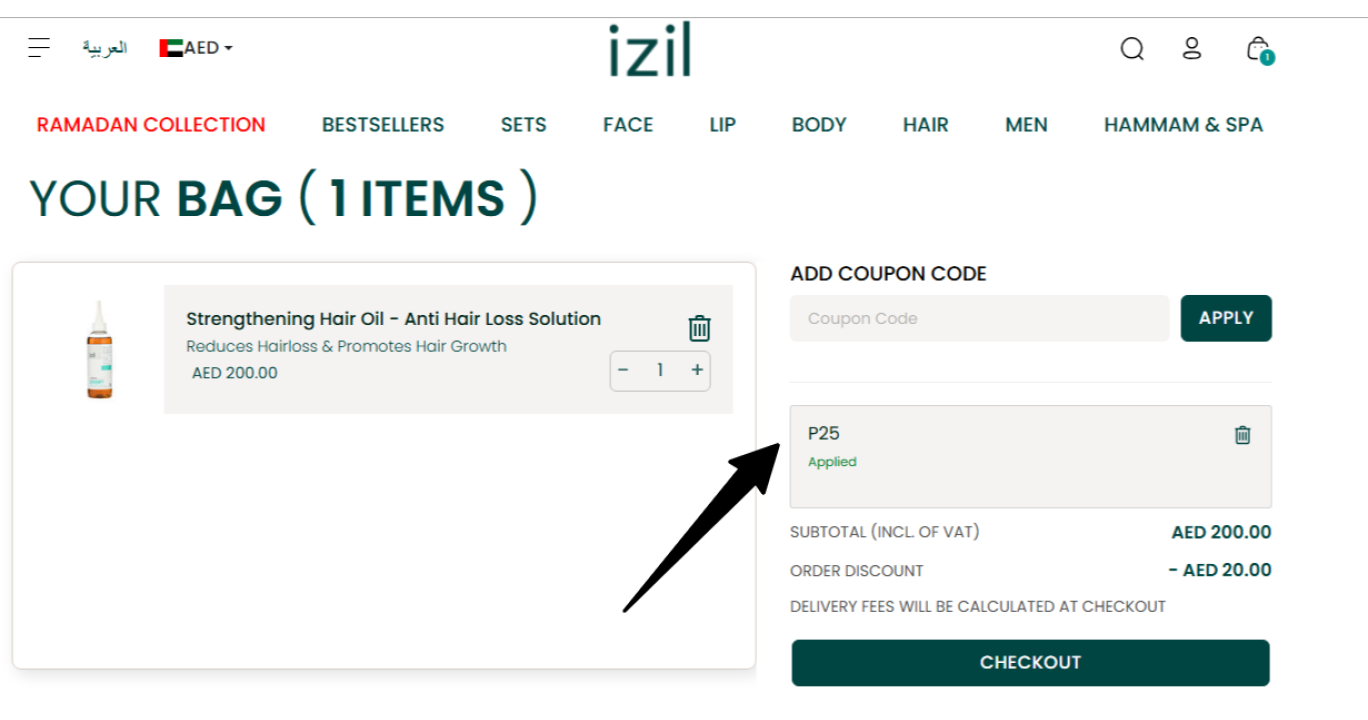Decrease item quantity with minus button
The width and height of the screenshot is (1368, 720).
click(x=623, y=370)
